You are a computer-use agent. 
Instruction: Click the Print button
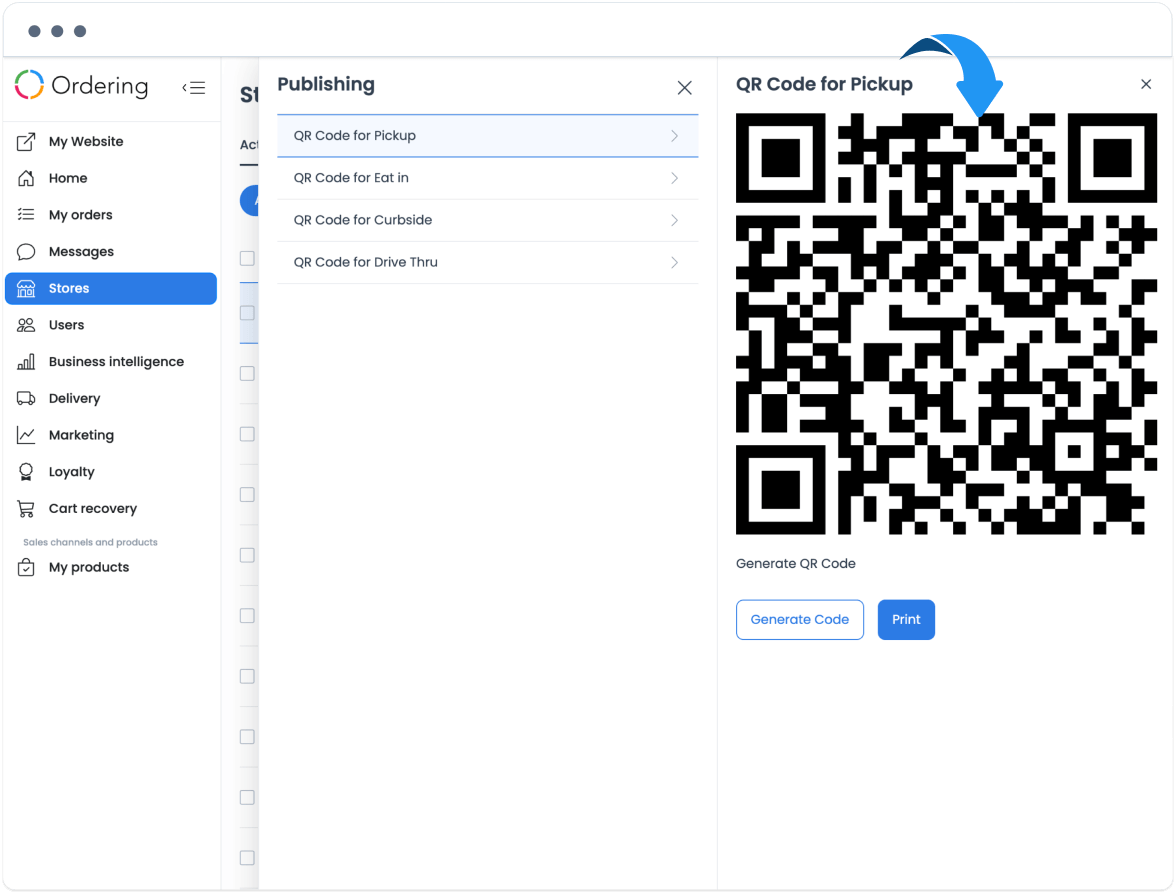[906, 620]
